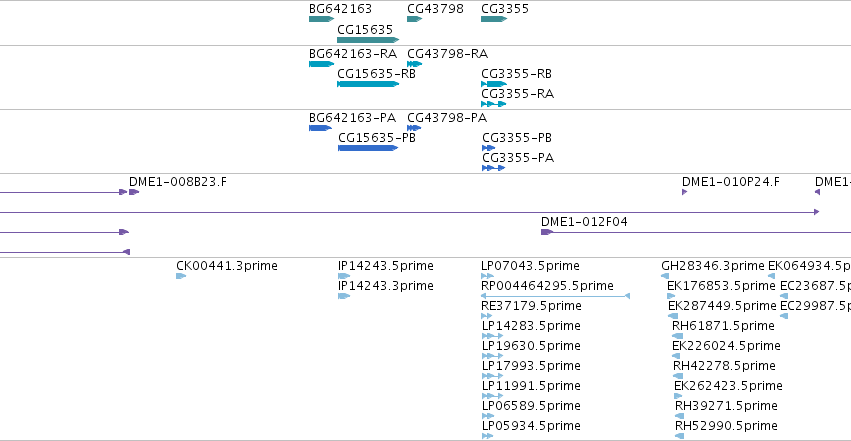The width and height of the screenshot is (851, 441).
Task: Select the CG15635-RB transcript bar
Action: [368, 84]
